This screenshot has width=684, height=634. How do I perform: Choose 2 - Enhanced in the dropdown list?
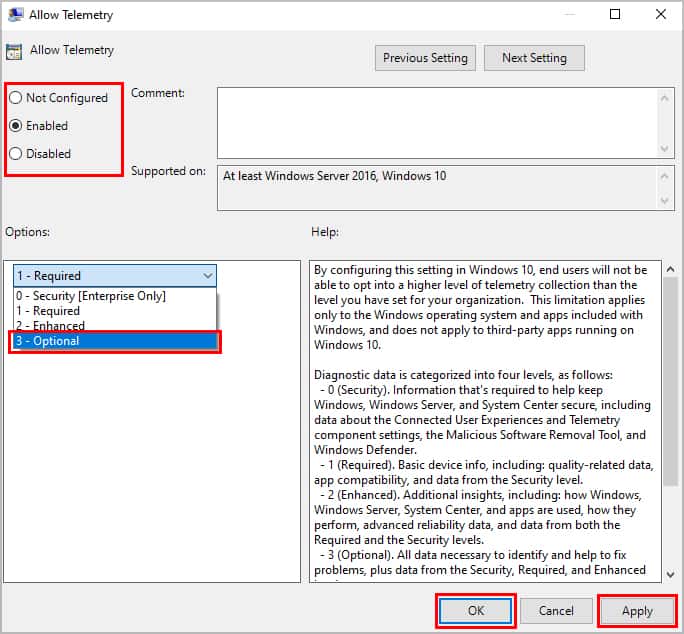click(x=115, y=326)
